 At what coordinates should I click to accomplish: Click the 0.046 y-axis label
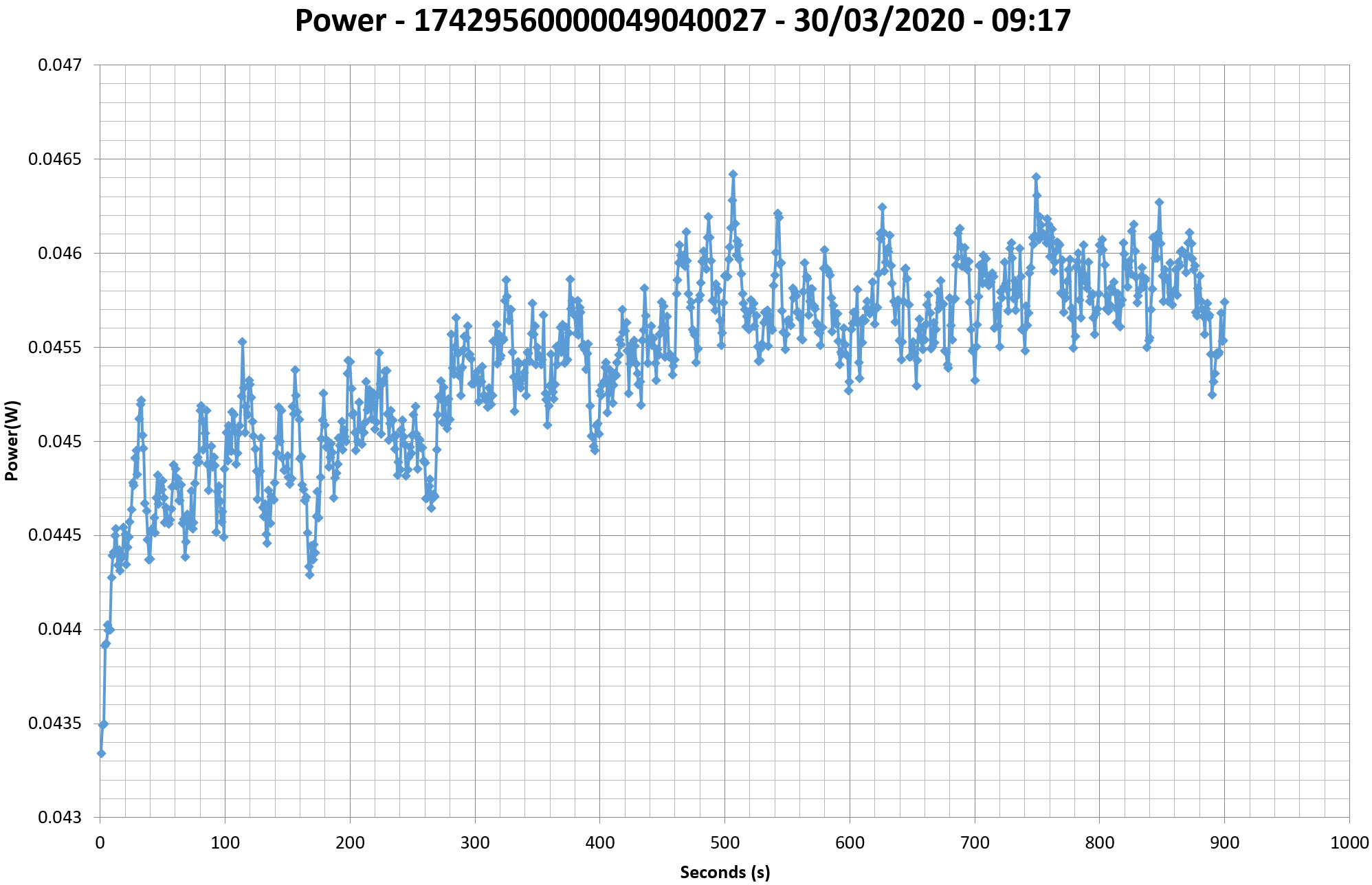pos(59,254)
